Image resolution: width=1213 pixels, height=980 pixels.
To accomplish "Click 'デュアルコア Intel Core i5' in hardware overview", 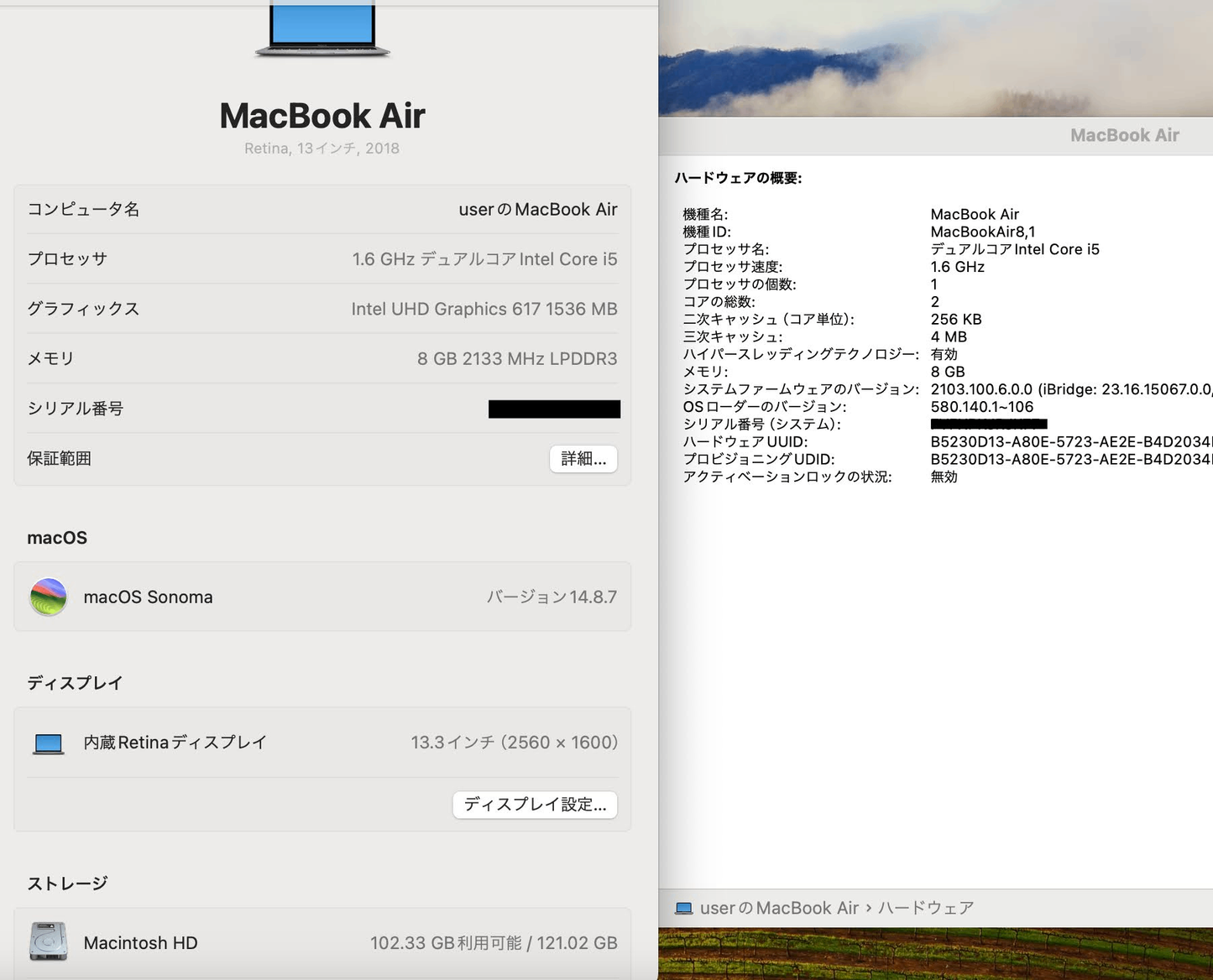I will click(x=1015, y=249).
